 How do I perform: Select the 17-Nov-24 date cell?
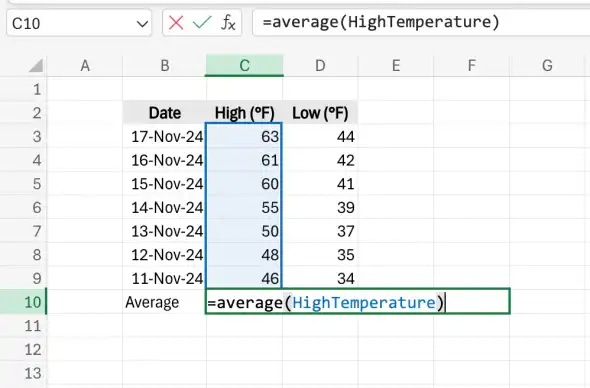tap(164, 136)
